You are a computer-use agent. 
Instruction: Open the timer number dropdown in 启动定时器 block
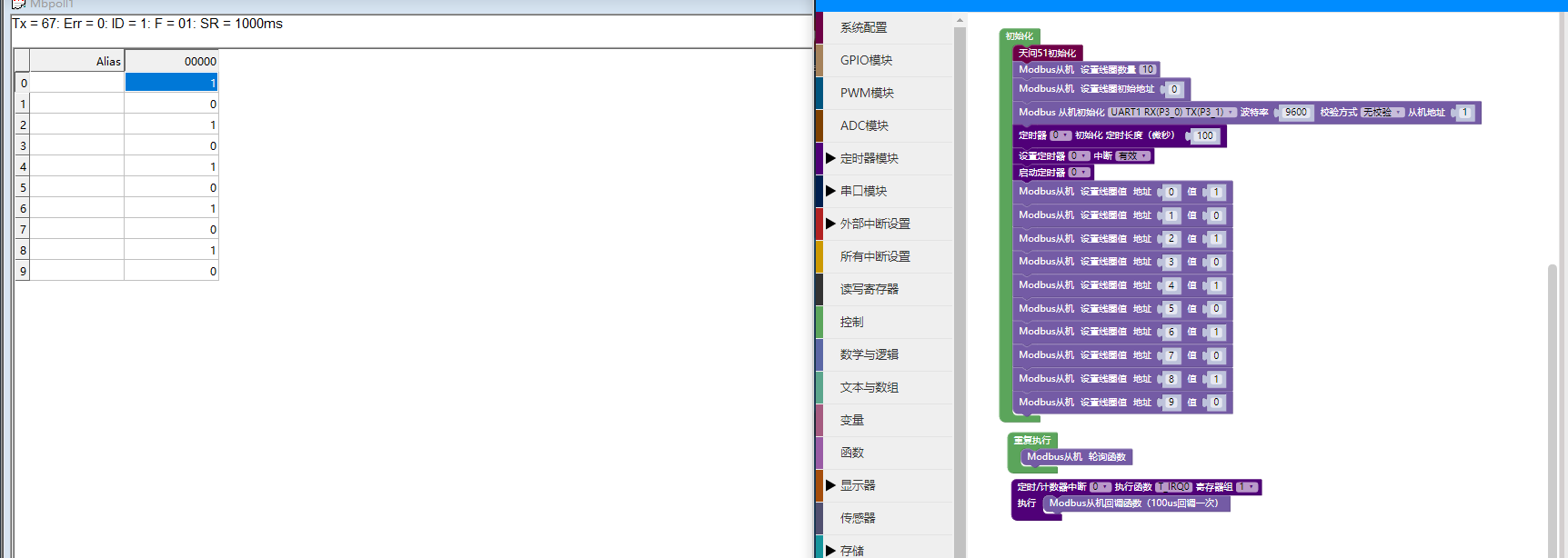1079,173
